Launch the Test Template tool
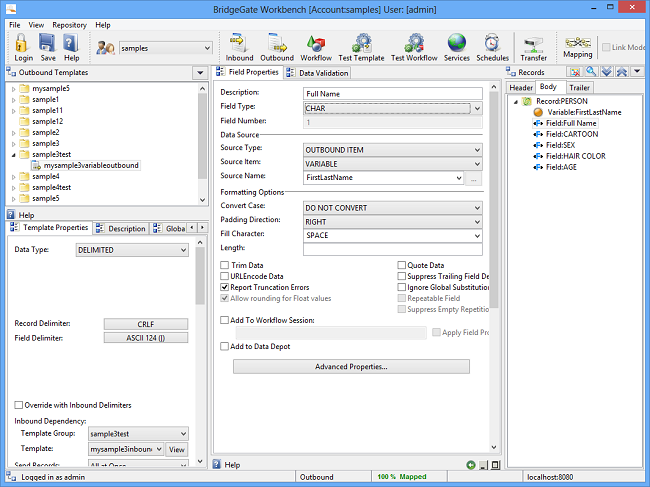 (x=361, y=43)
